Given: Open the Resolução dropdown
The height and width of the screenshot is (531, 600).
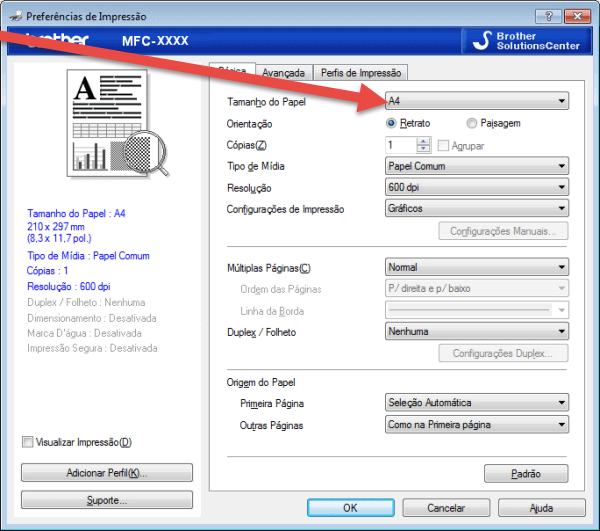Looking at the screenshot, I should (476, 188).
